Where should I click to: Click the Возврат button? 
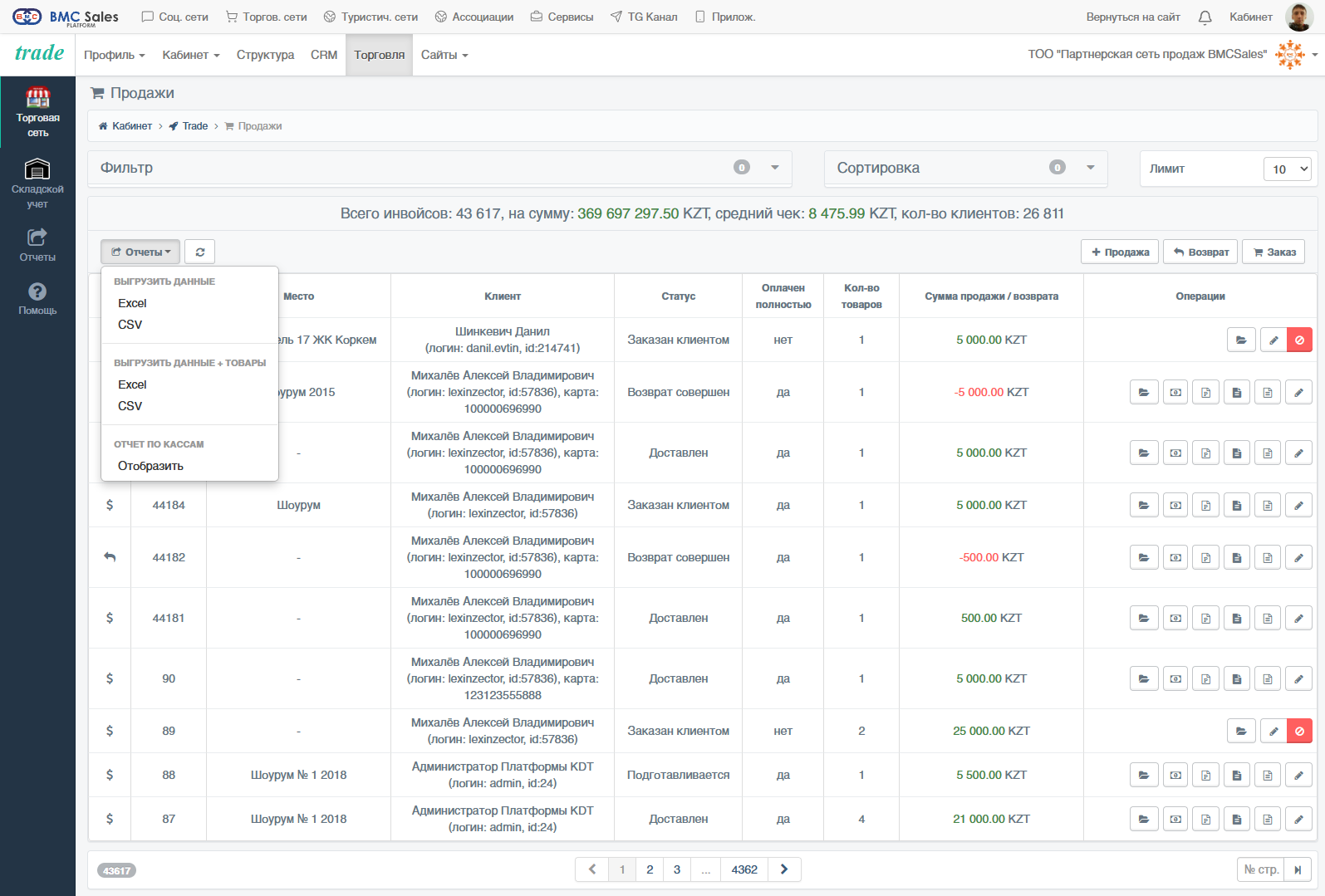pyautogui.click(x=1200, y=252)
